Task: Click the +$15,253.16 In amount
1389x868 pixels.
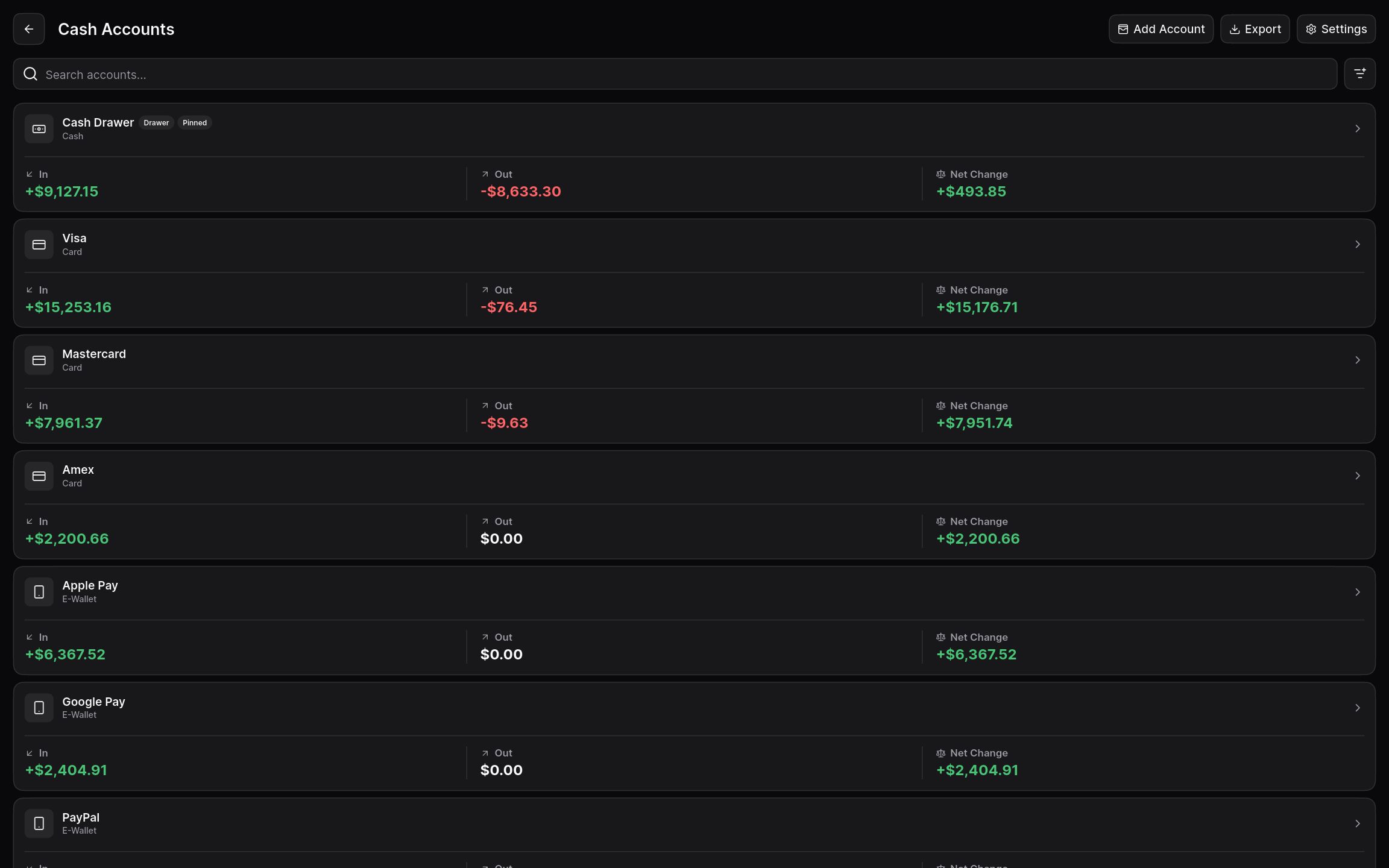Action: coord(68,307)
